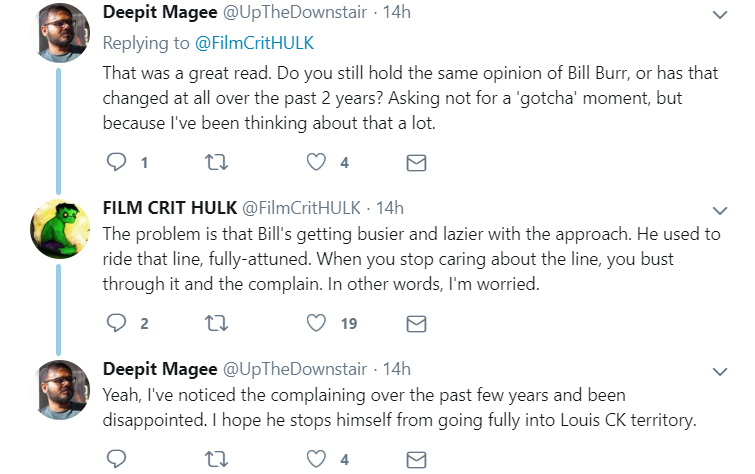Like FILM CRIT HULK's tweet with 19 likes

coord(316,323)
